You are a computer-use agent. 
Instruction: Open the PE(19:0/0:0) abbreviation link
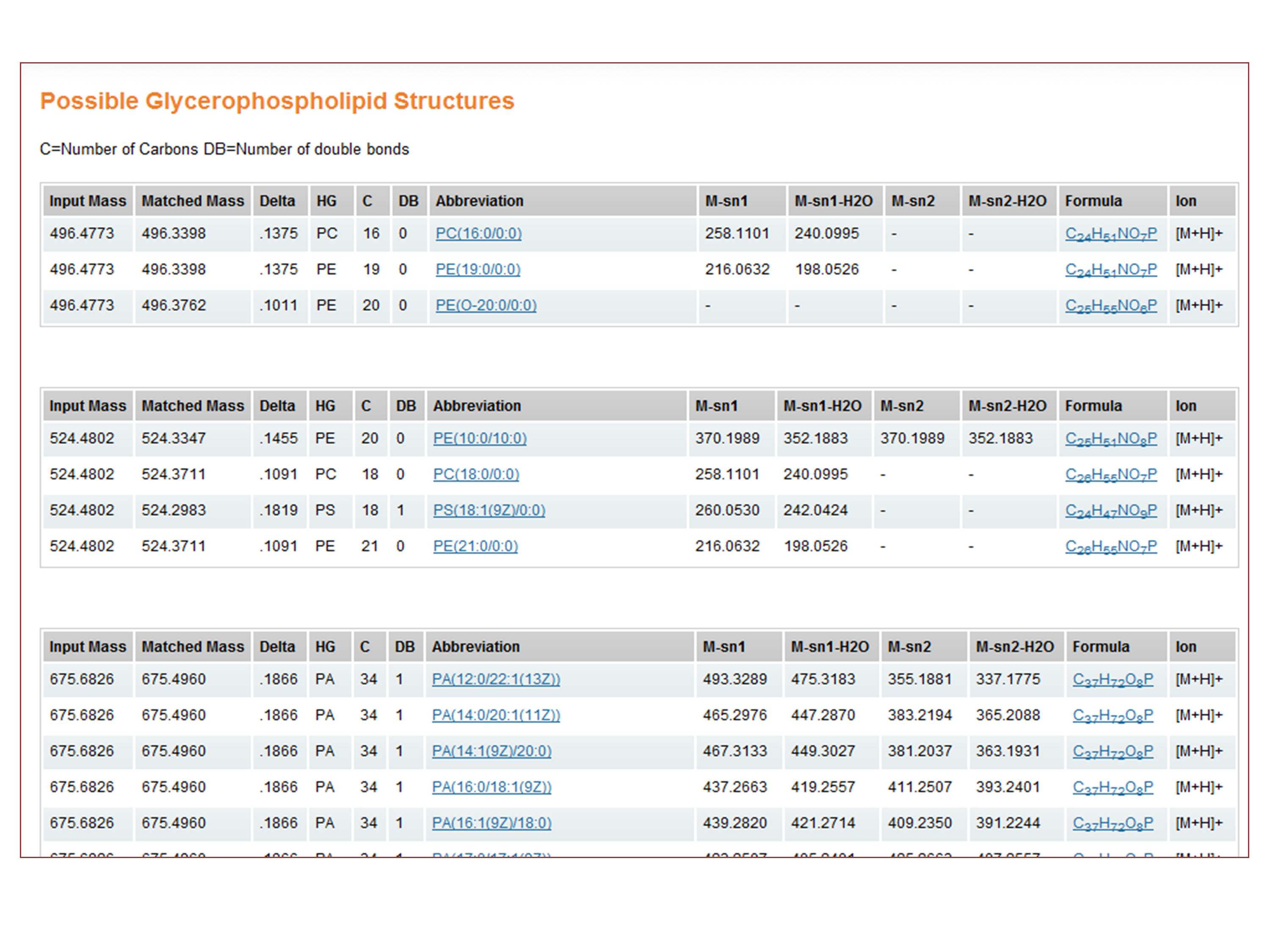point(478,269)
